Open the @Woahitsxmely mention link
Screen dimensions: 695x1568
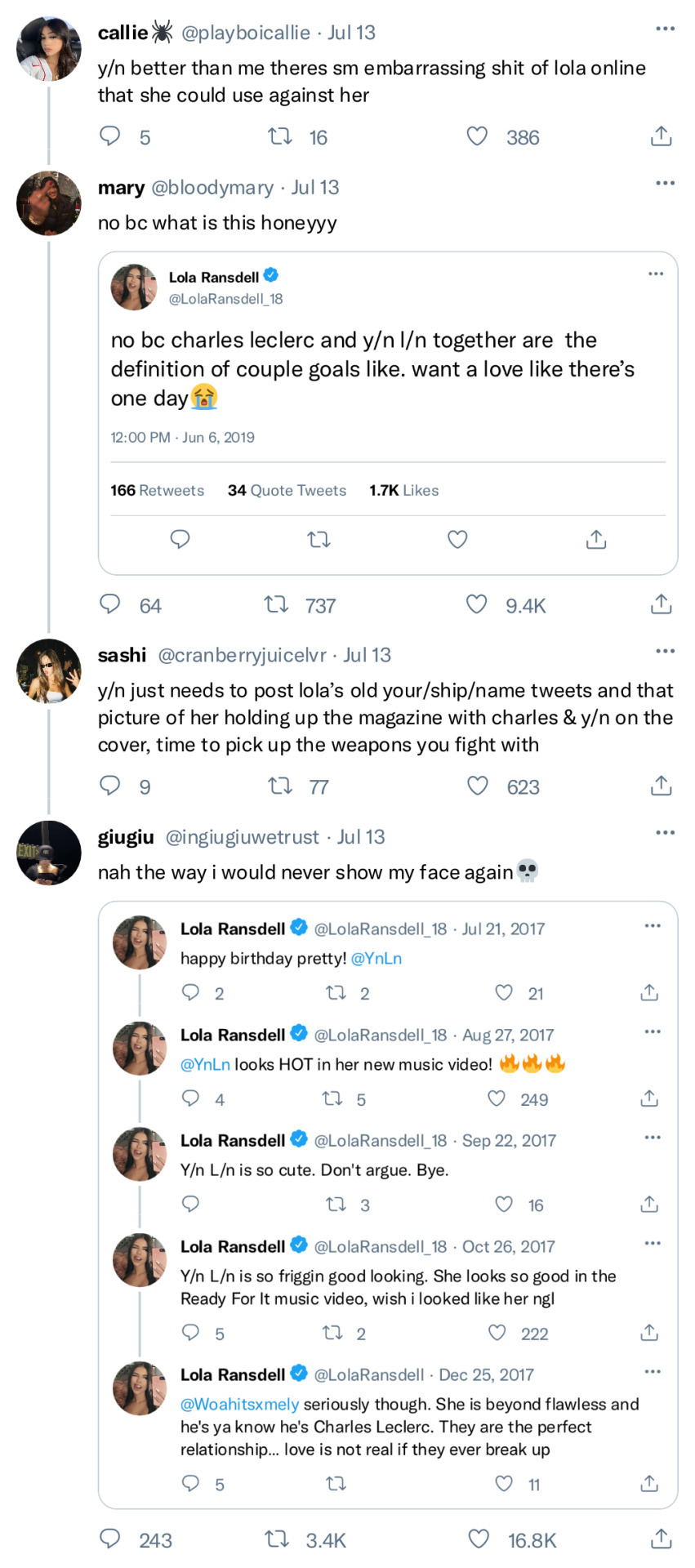point(239,1404)
